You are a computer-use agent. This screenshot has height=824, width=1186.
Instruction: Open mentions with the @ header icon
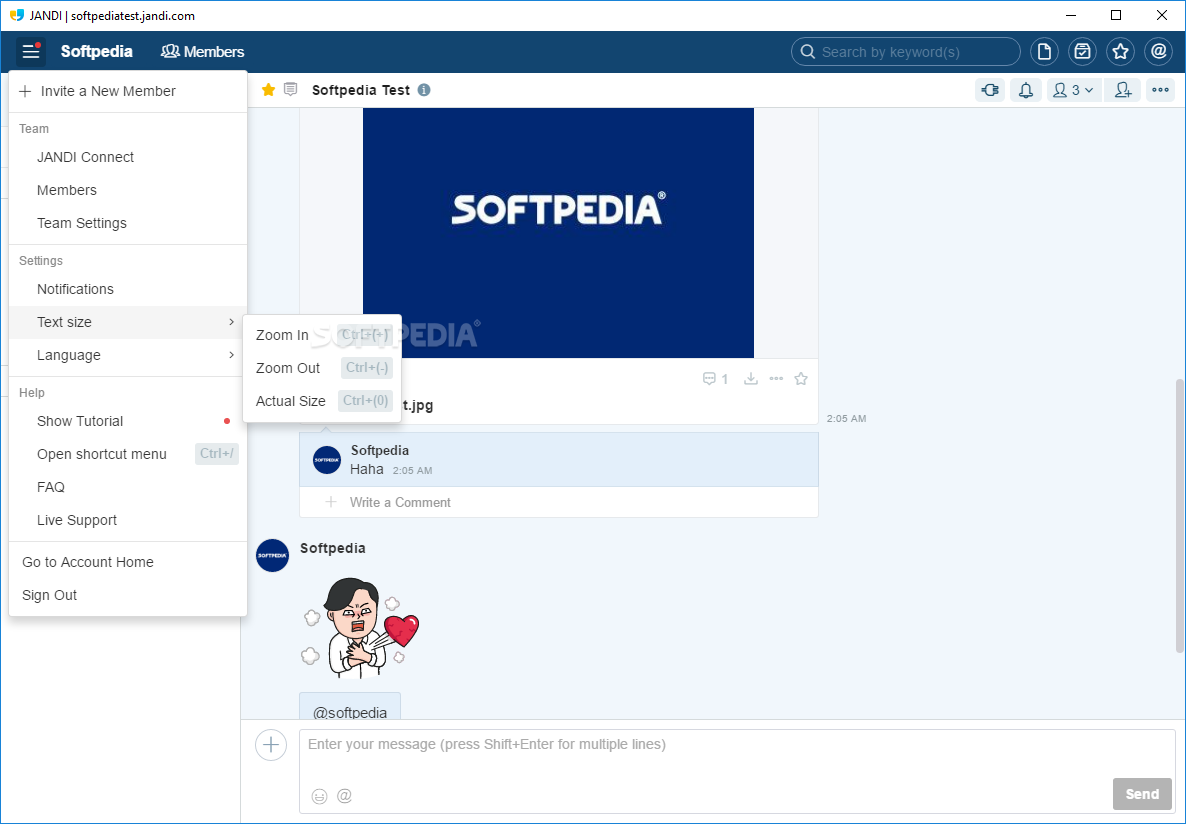pyautogui.click(x=1158, y=51)
